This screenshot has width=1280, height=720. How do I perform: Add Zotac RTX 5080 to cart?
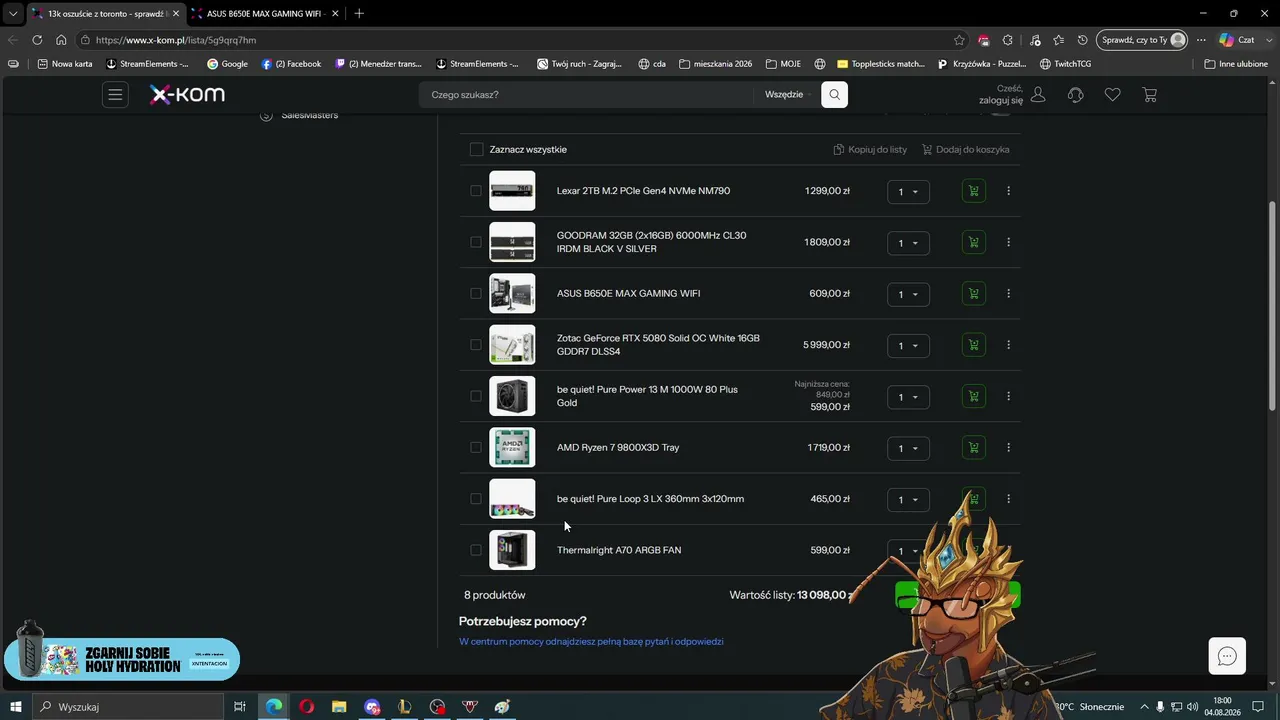click(973, 345)
